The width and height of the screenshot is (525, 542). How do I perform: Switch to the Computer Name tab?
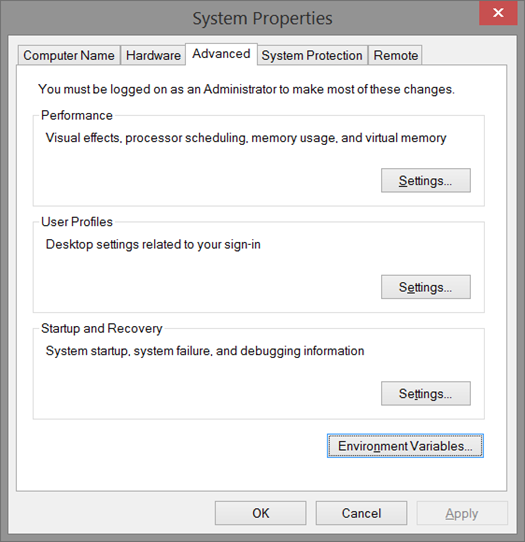[69, 55]
